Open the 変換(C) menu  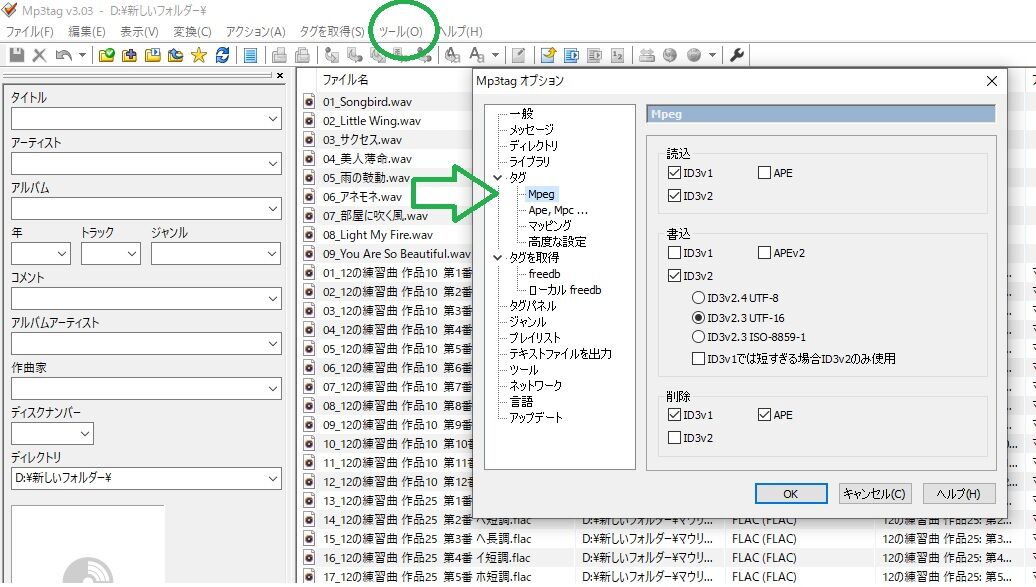(192, 32)
